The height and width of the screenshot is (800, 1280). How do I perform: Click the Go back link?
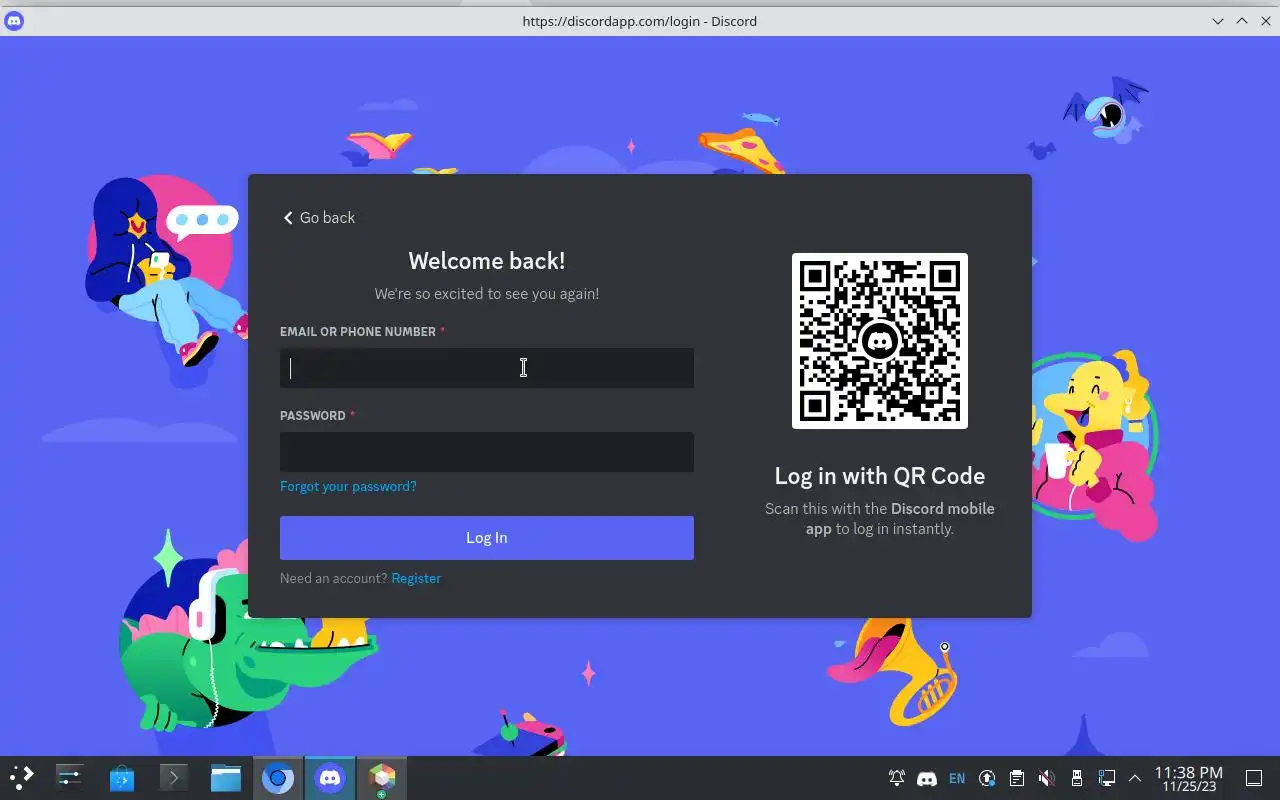(319, 218)
